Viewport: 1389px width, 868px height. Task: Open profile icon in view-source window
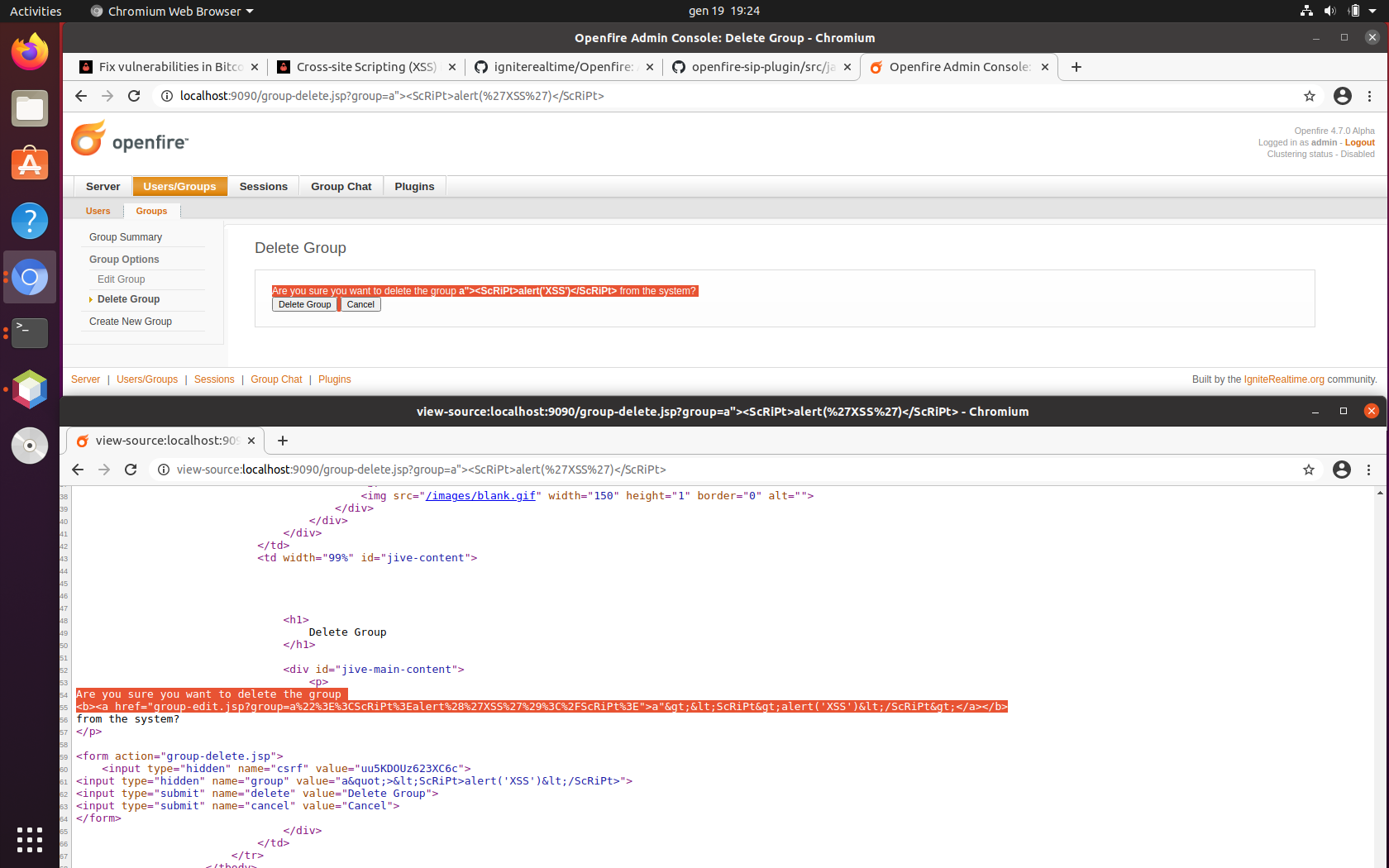click(1342, 470)
